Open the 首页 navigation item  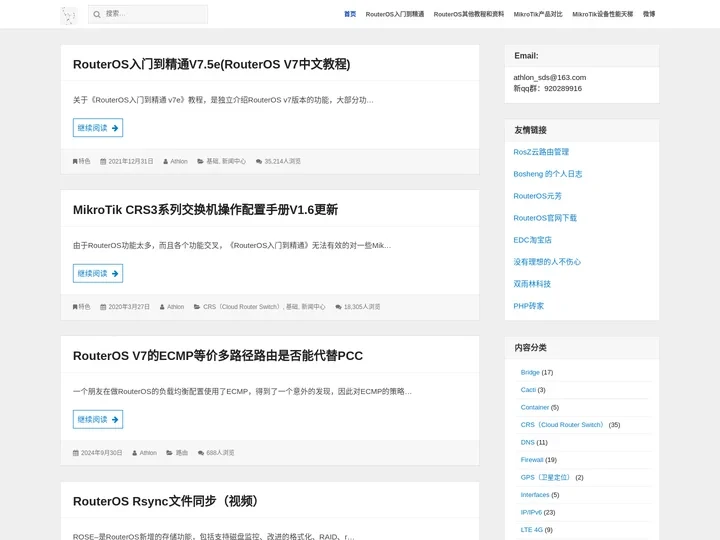pos(350,14)
